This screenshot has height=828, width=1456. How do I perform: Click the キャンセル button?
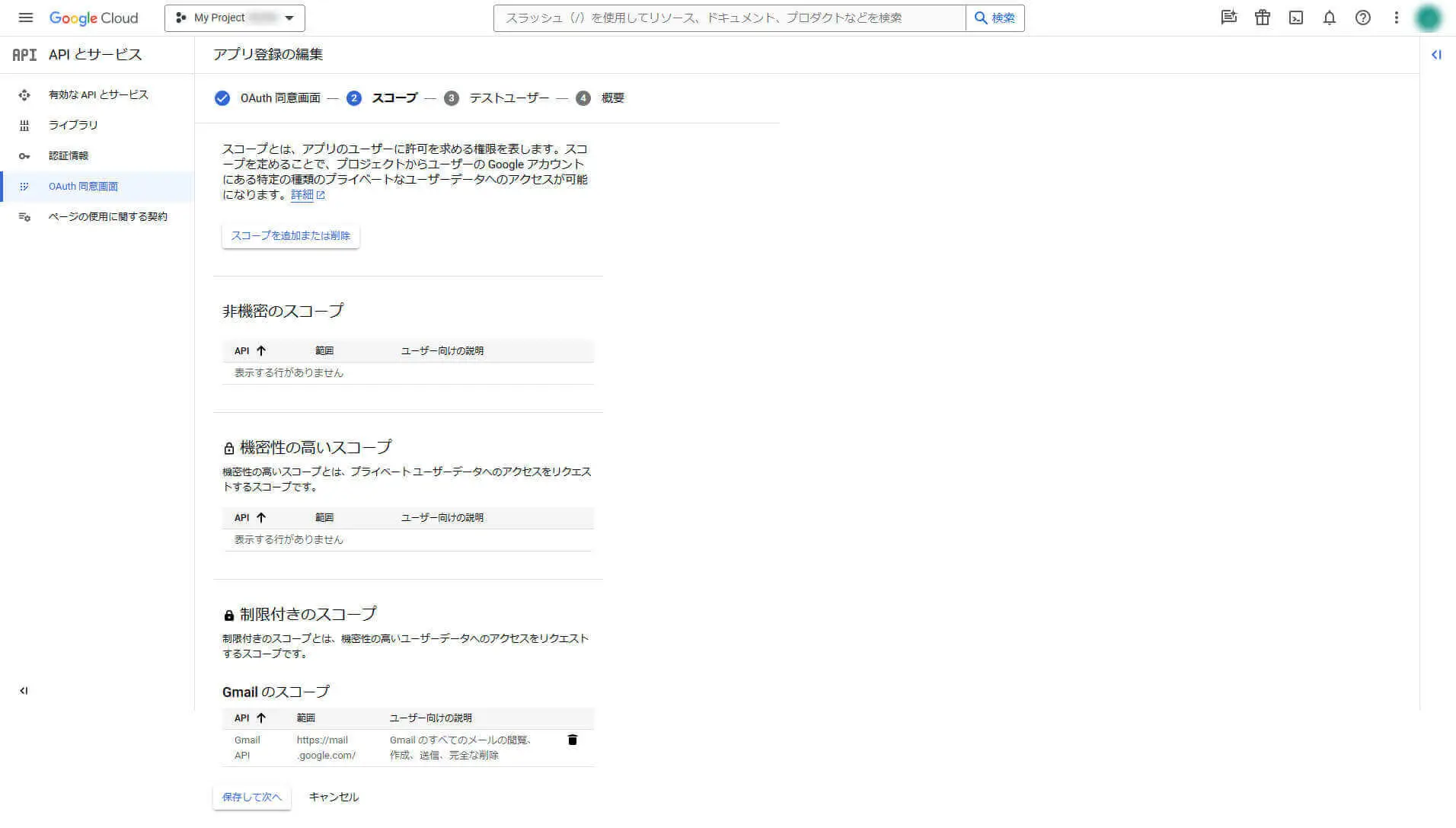pos(334,797)
